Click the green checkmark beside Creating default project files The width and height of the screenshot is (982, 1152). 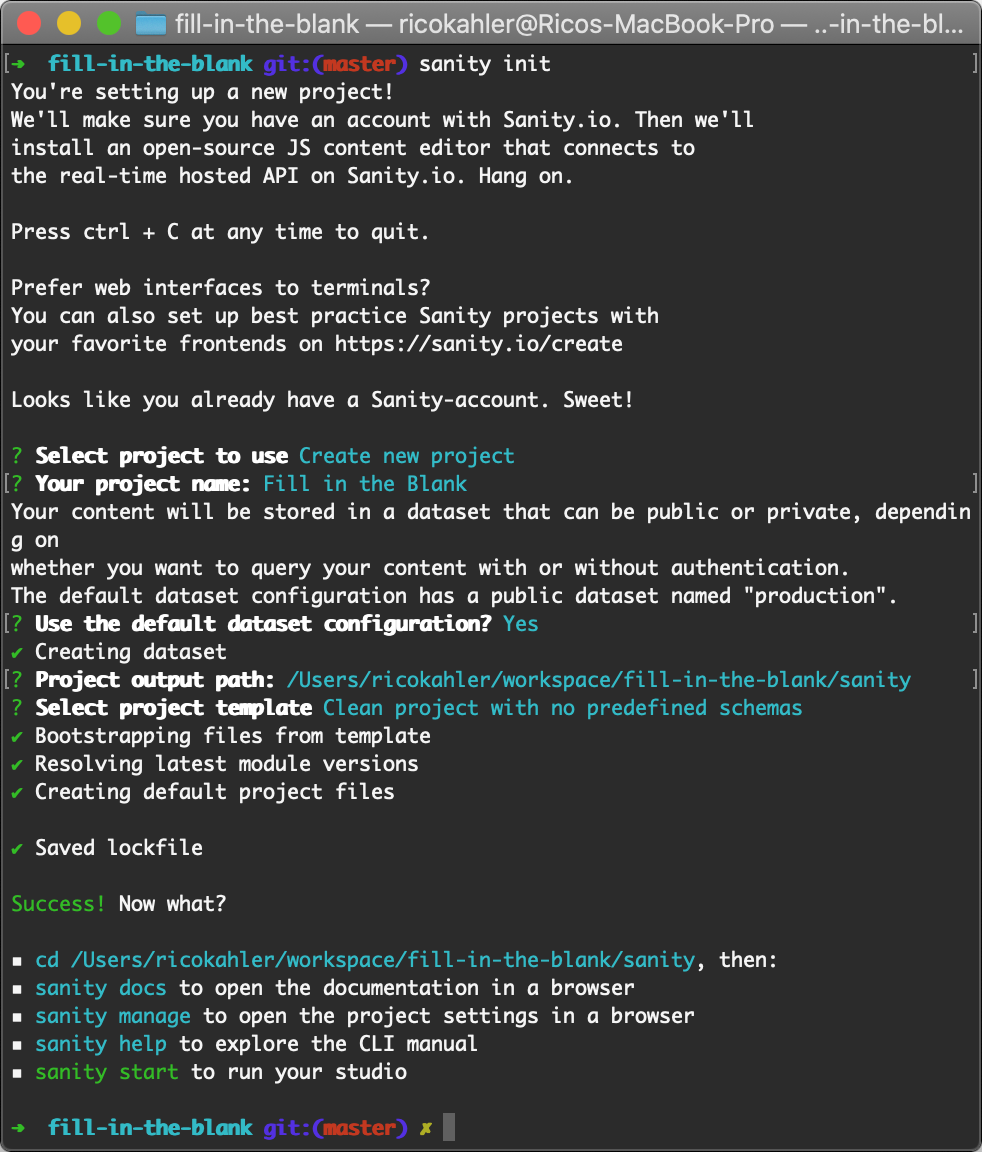click(x=17, y=791)
